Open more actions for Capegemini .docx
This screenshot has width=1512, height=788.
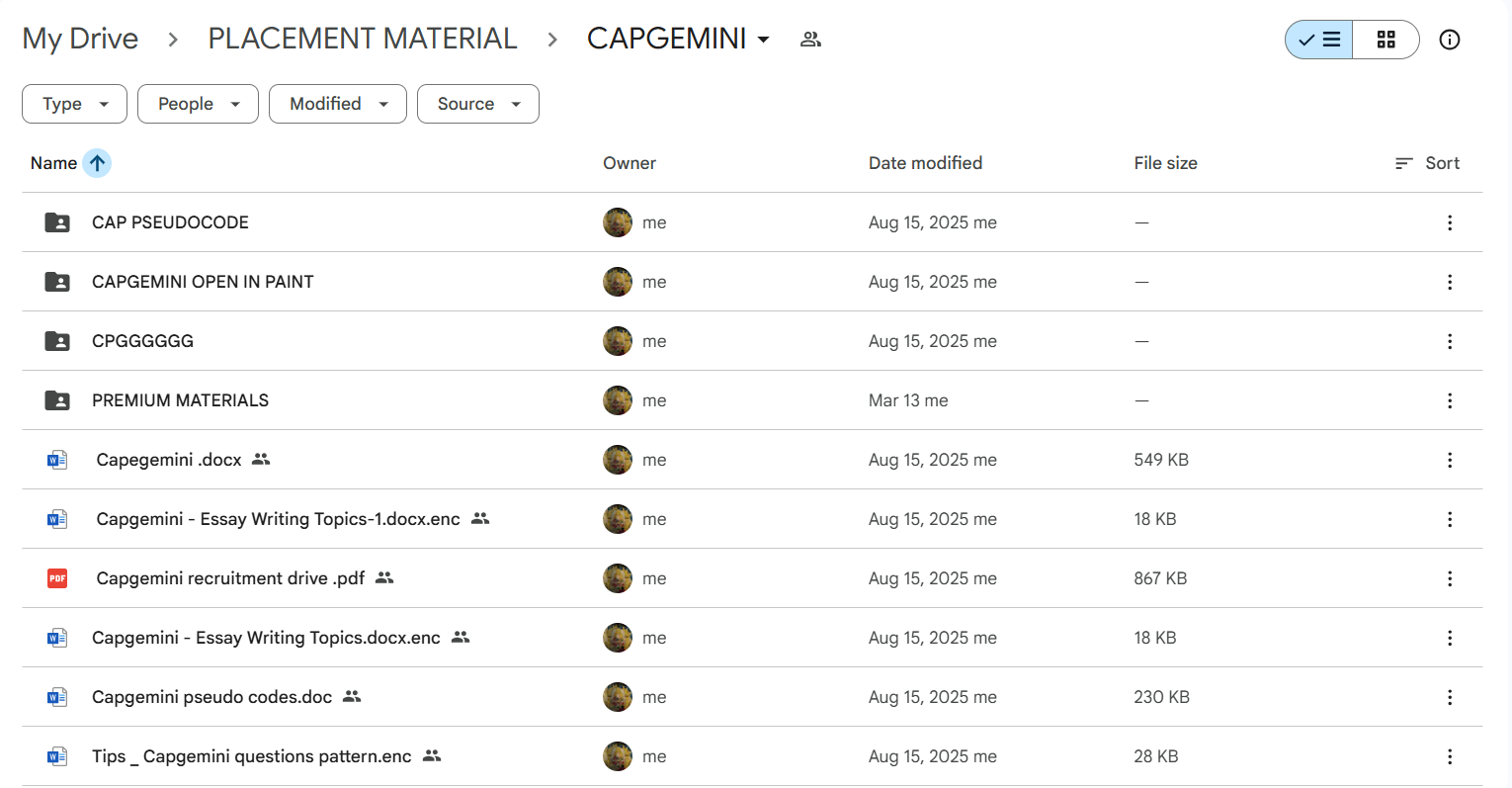pos(1450,460)
